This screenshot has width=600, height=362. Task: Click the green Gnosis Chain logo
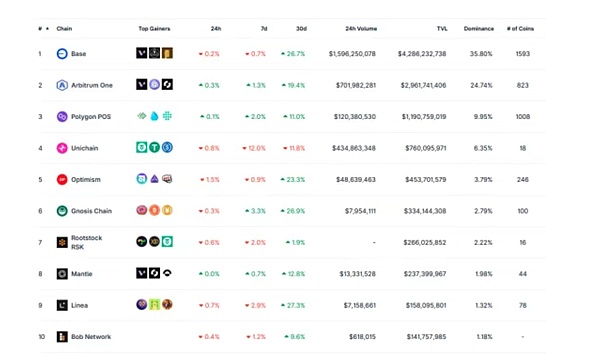(62, 210)
